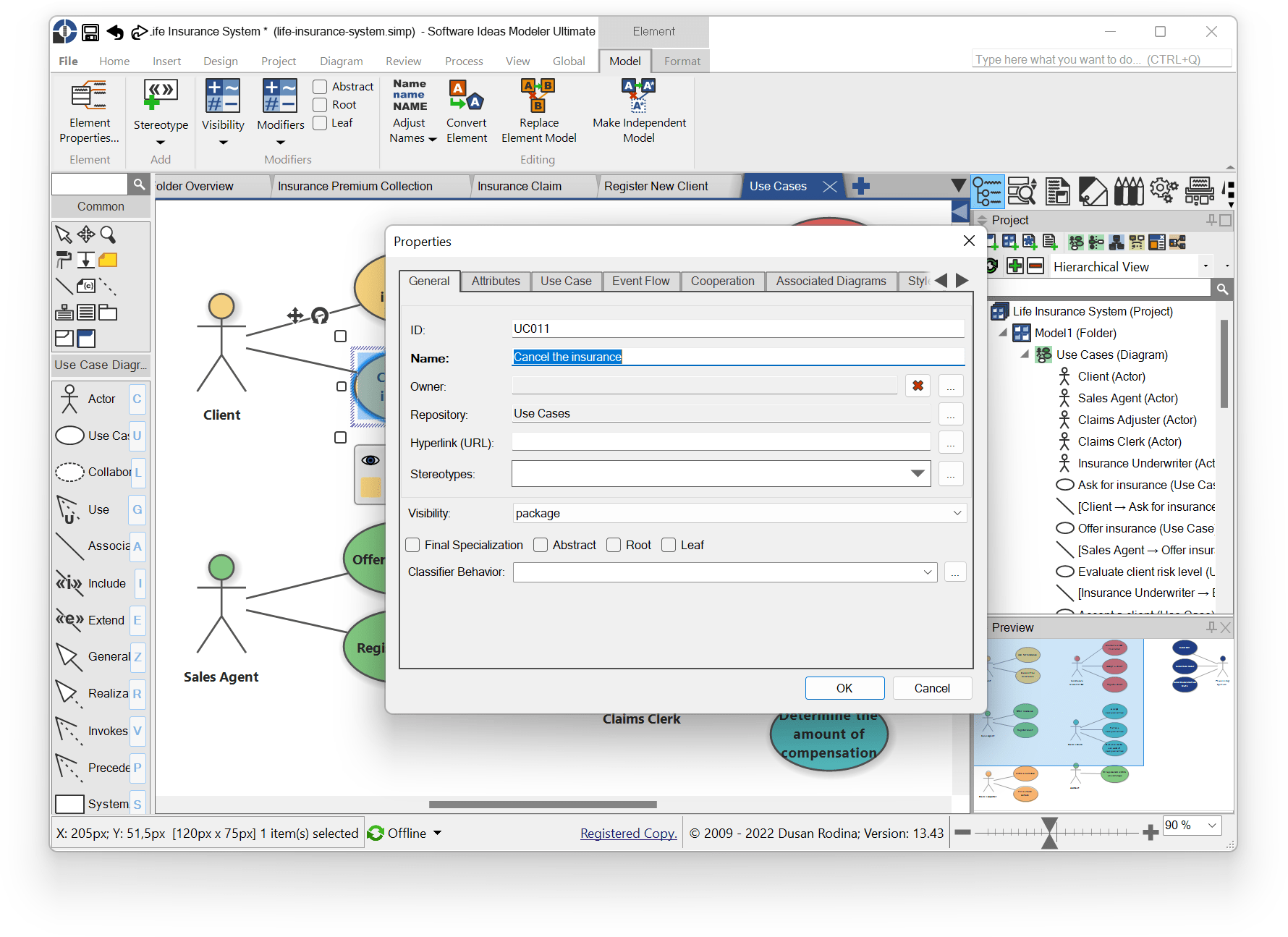Enable the Abstract checkbox in the Properties dialog

point(541,545)
